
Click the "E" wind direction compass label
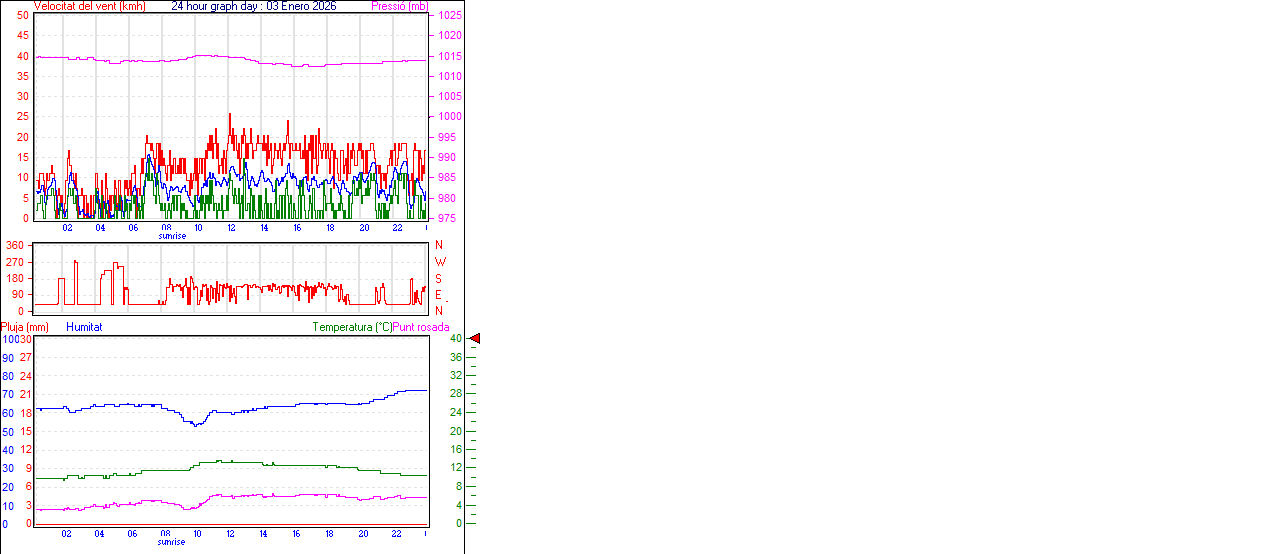[438, 295]
